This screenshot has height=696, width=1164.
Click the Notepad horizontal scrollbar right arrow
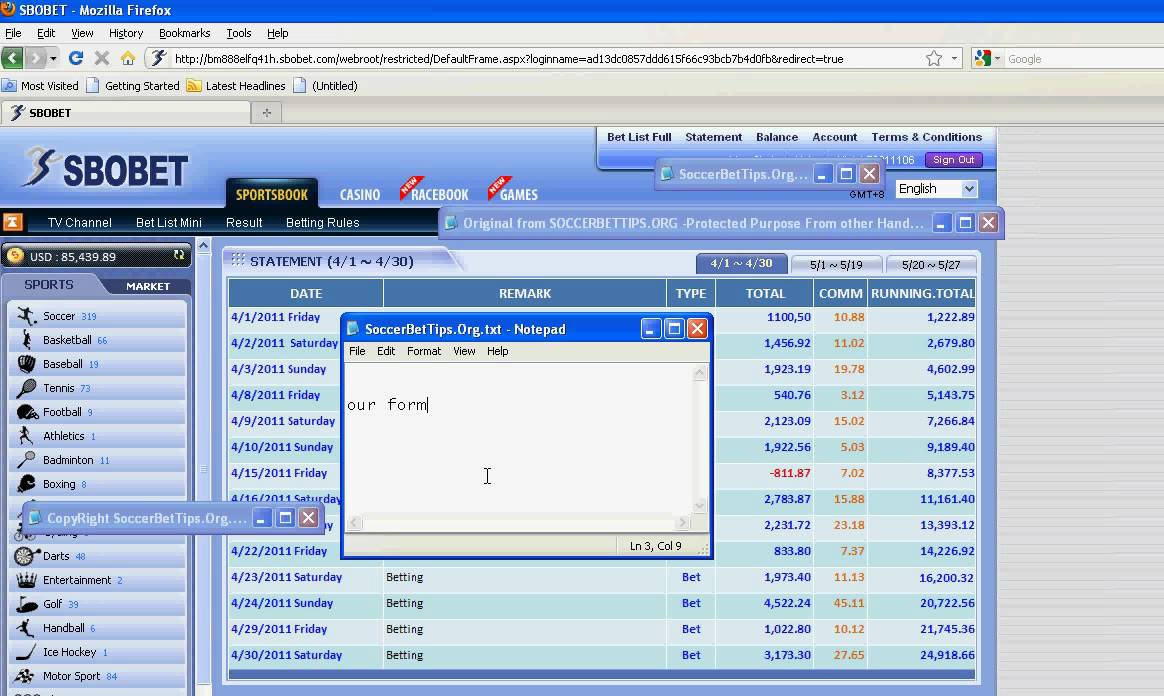(682, 522)
